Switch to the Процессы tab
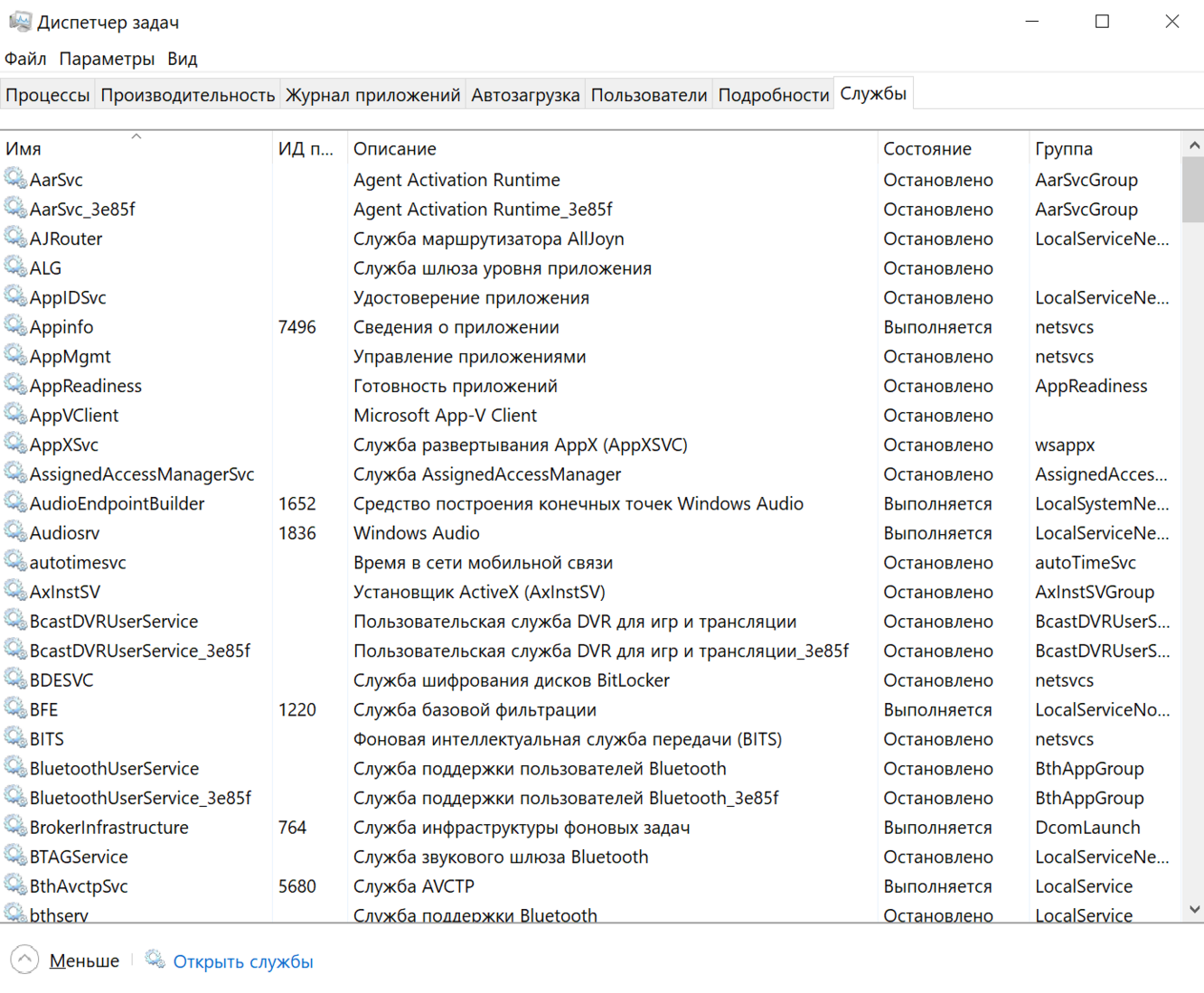Screen dimensions: 1204x993 (x=48, y=95)
